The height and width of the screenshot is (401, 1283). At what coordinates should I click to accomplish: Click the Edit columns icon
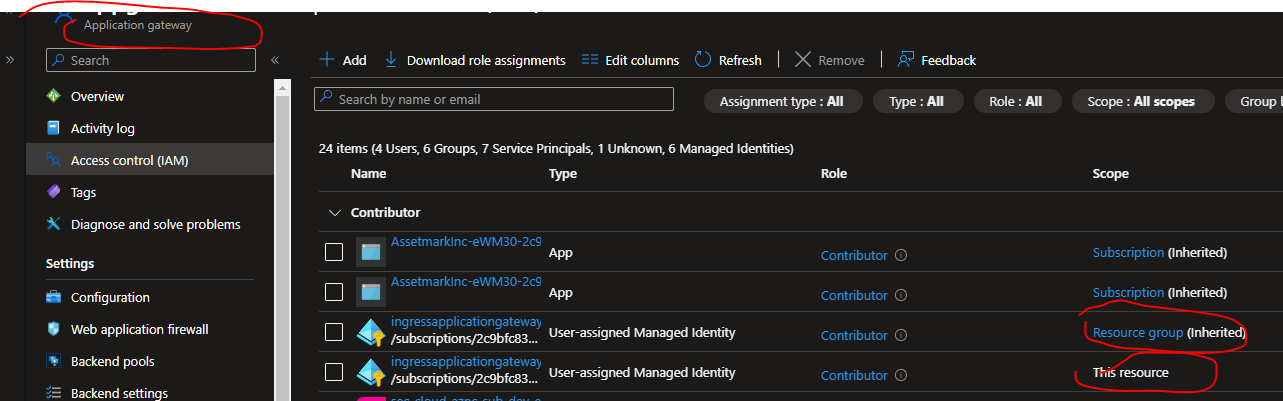590,60
